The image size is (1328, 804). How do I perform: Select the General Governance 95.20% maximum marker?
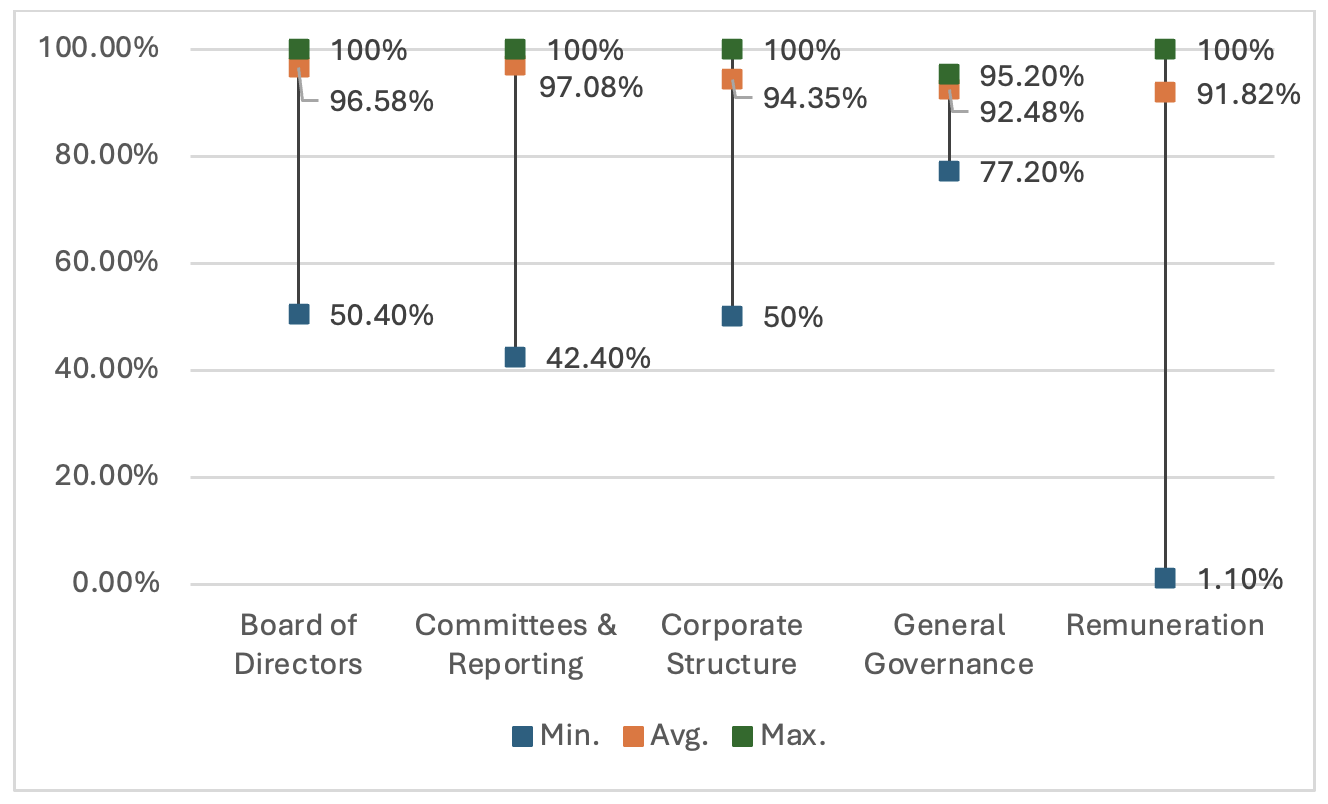click(x=949, y=75)
